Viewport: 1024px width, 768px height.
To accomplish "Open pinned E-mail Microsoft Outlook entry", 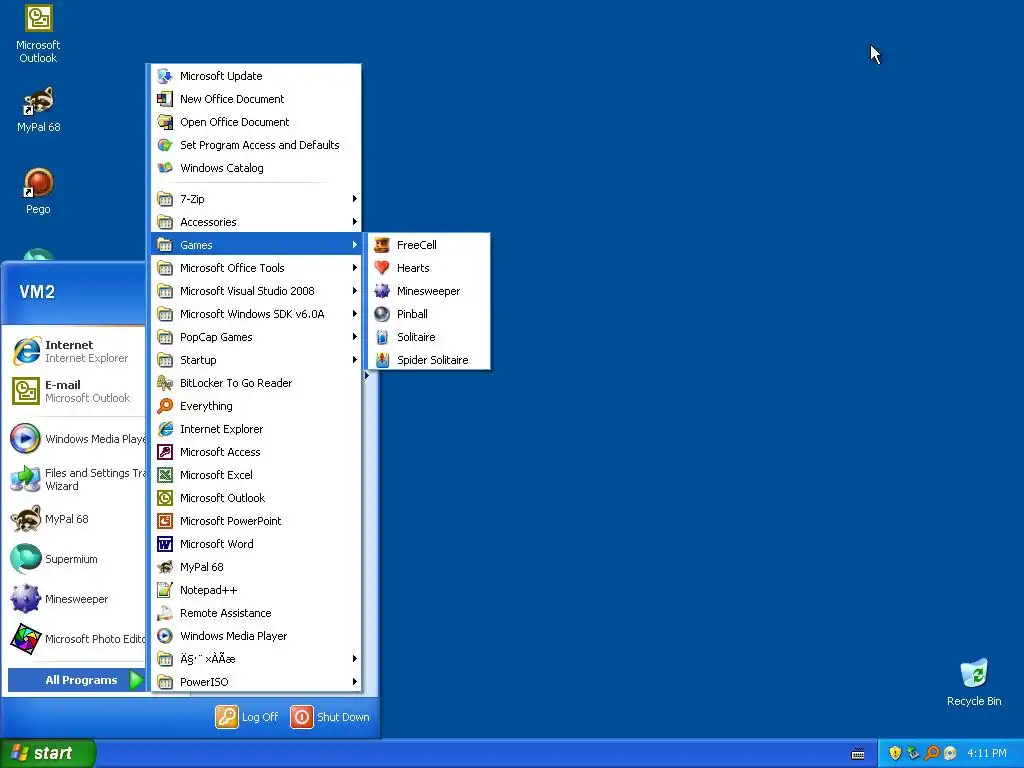I will (76, 391).
